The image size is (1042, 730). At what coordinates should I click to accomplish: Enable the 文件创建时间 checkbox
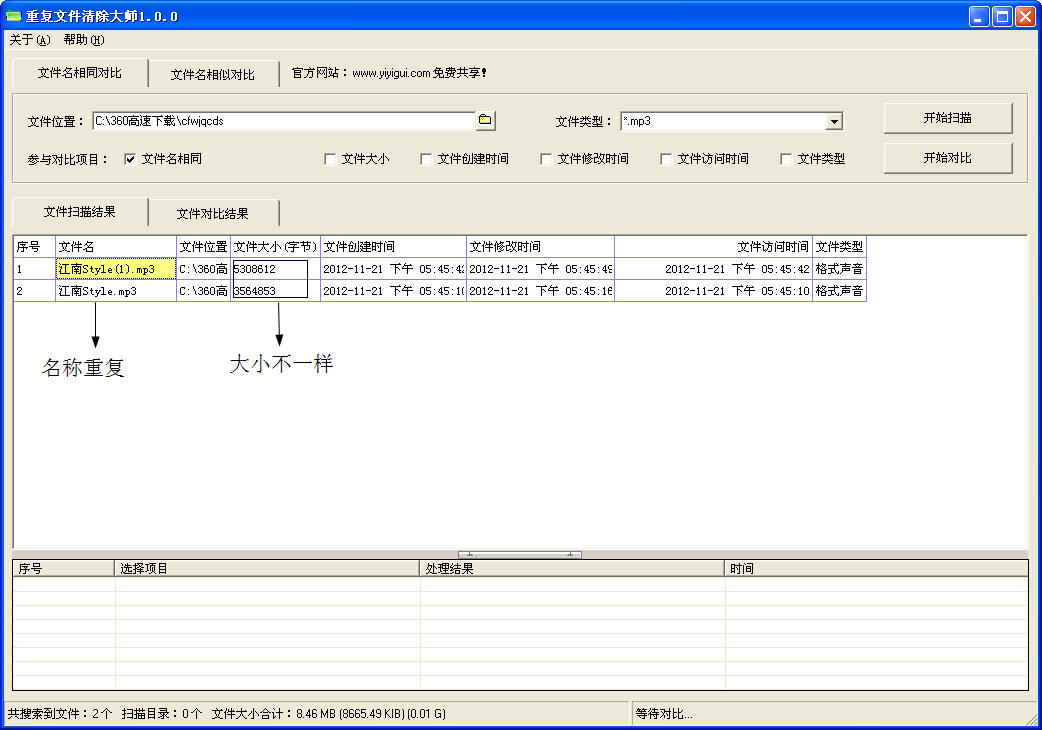coord(426,159)
